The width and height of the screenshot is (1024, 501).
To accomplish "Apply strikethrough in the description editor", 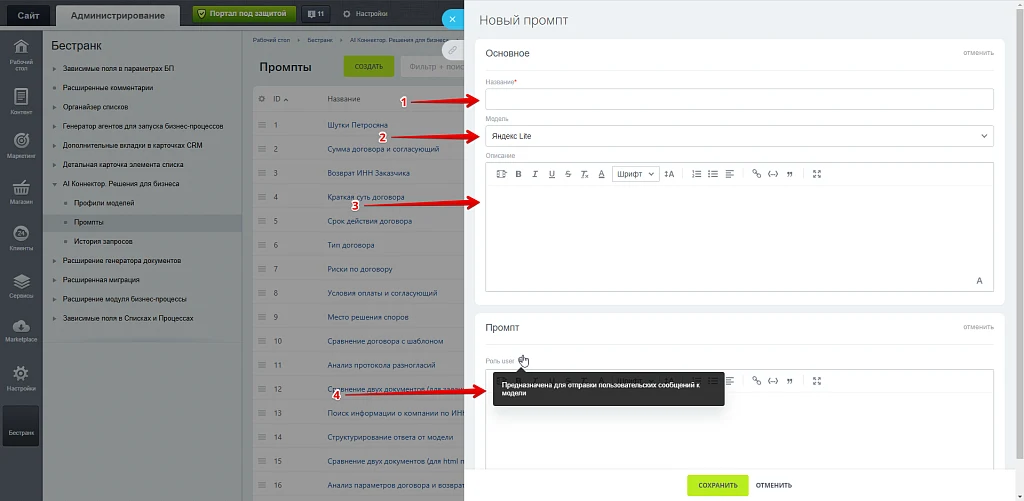I will pyautogui.click(x=568, y=174).
